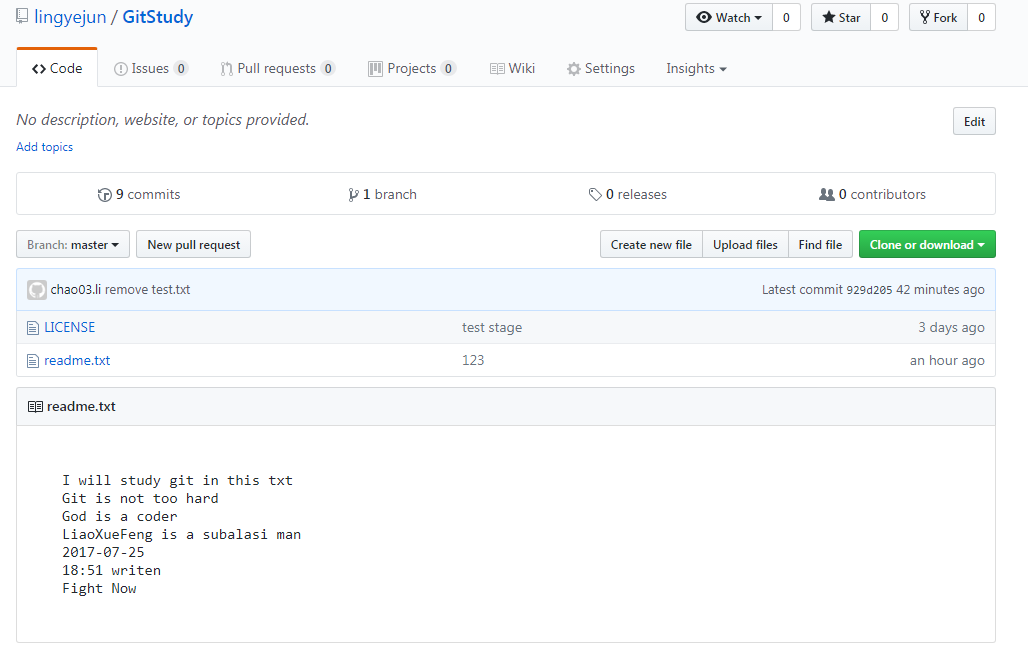Click the code brackets icon in the Code tab
1028x650 pixels.
point(39,69)
